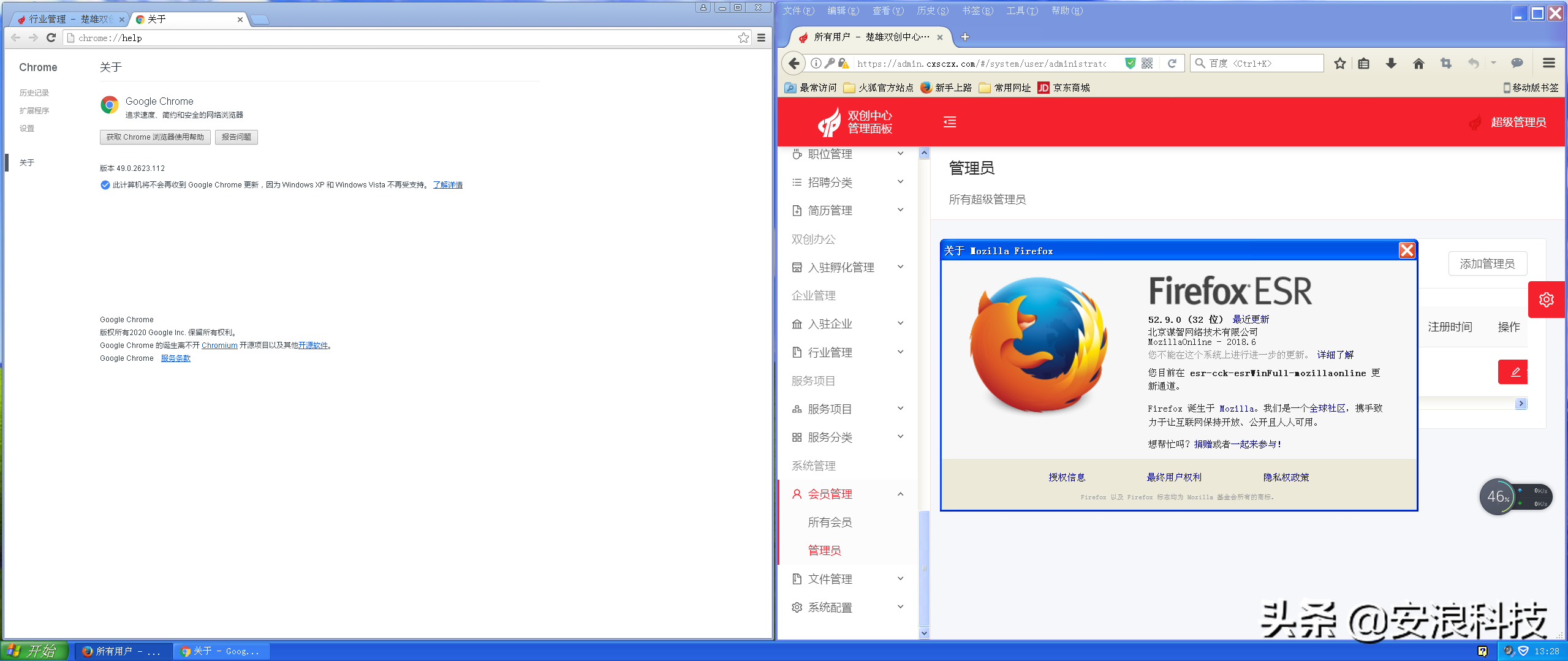The width and height of the screenshot is (1568, 661).
Task: Click Firefox back navigation button
Action: 794,63
